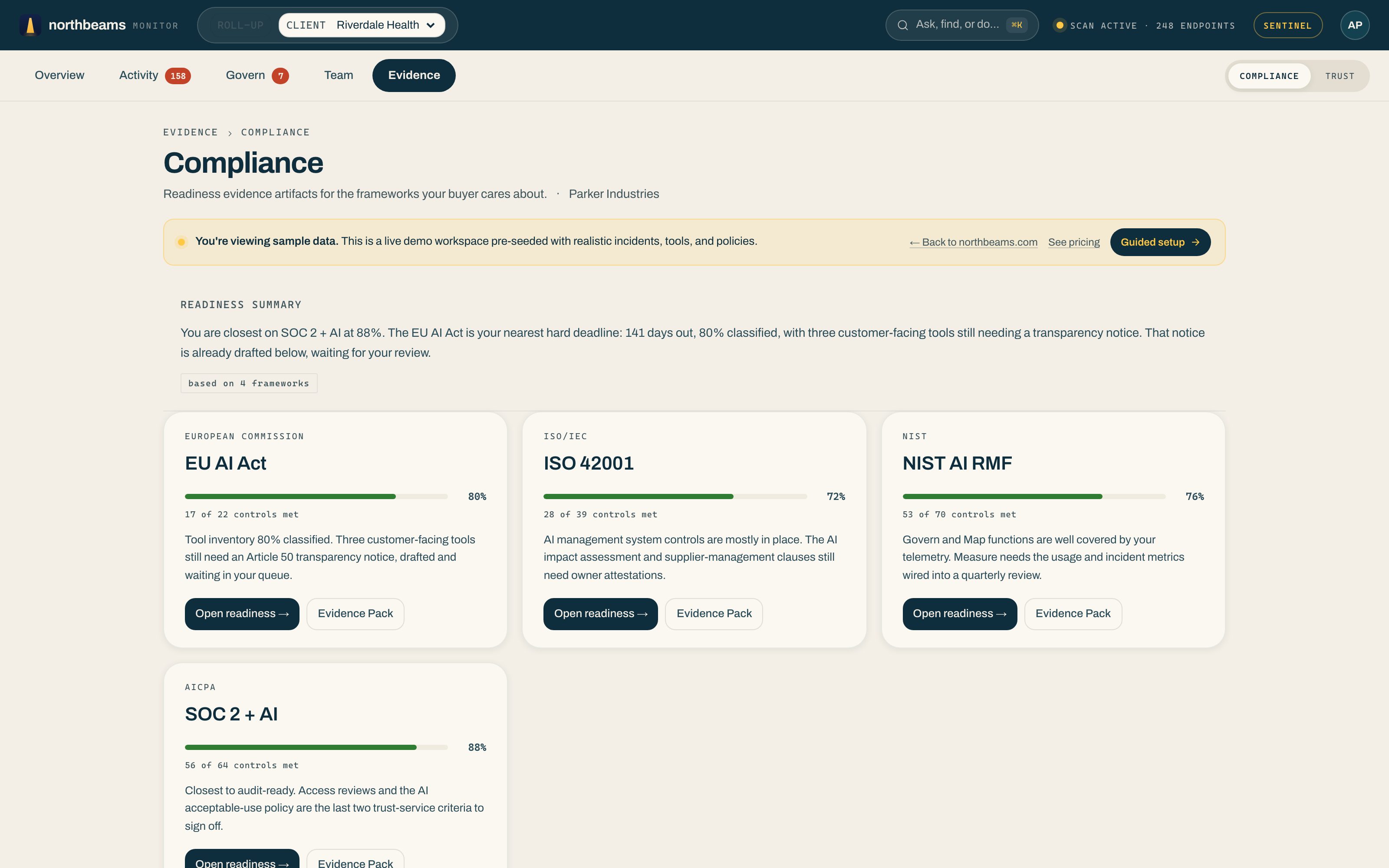This screenshot has height=868, width=1389.
Task: Focus the Ask, find, or do search field
Action: 962,25
